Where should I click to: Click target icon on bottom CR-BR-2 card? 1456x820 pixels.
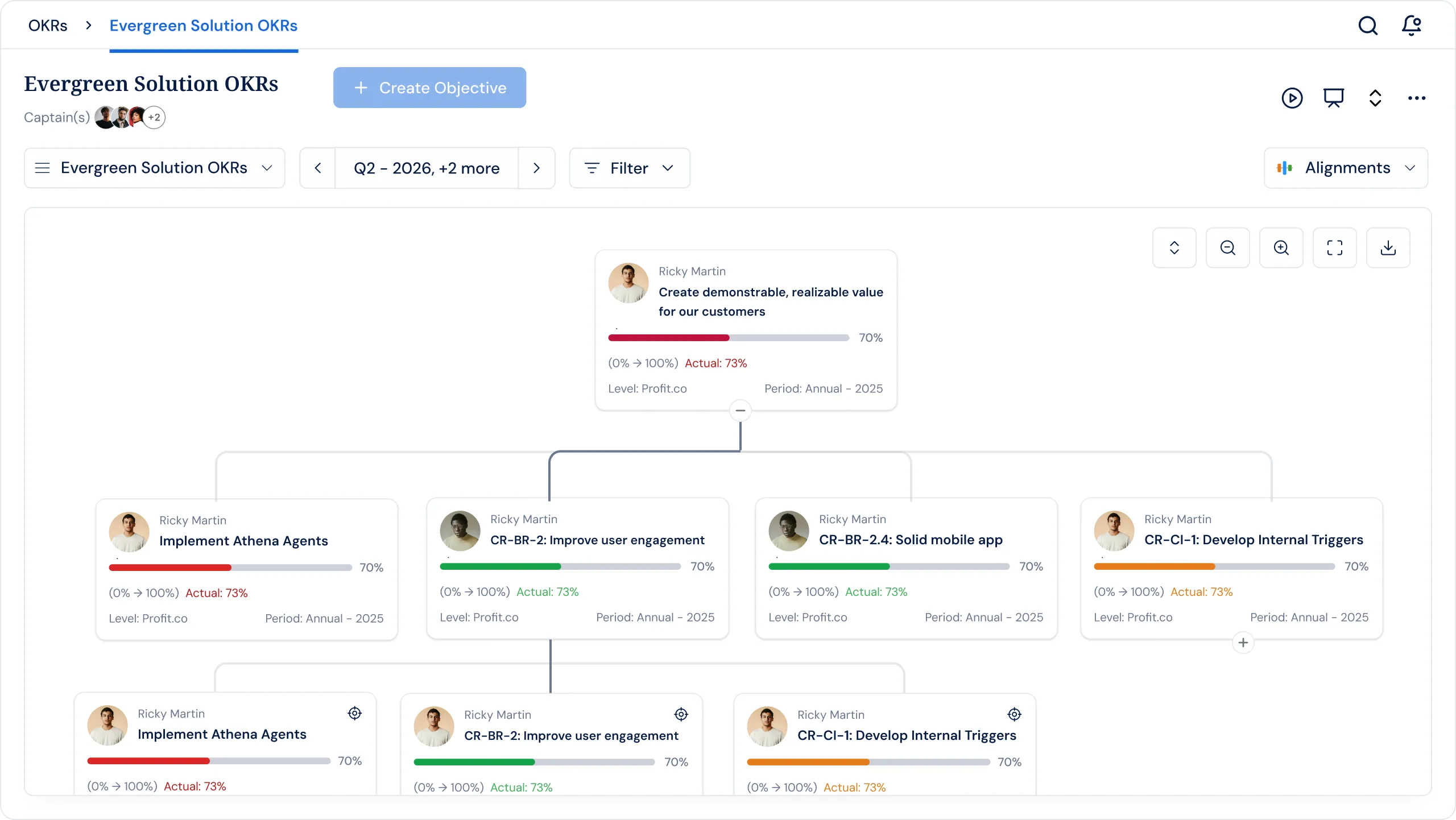point(681,714)
